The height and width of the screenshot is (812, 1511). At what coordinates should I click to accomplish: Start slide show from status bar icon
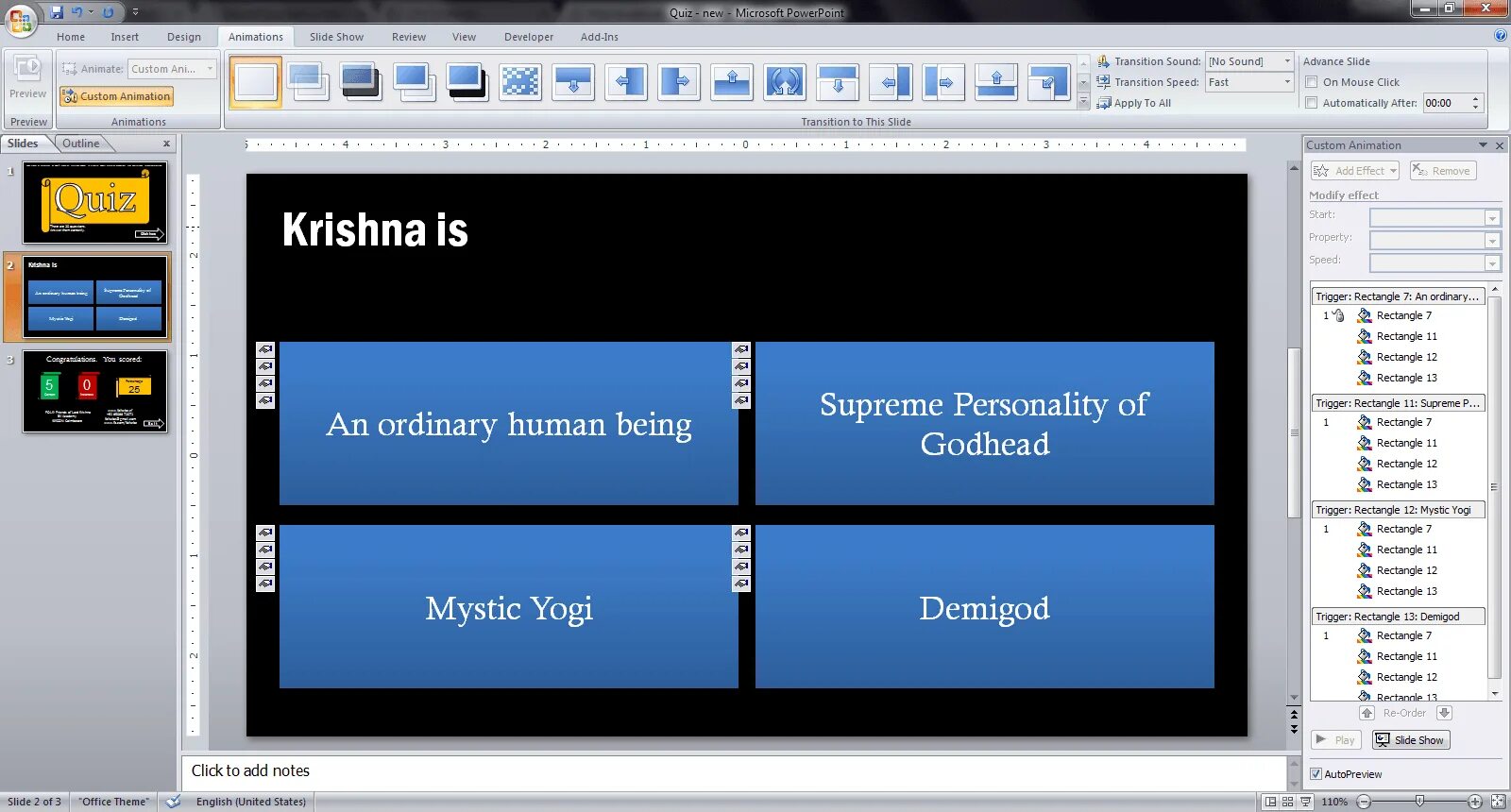1306,802
